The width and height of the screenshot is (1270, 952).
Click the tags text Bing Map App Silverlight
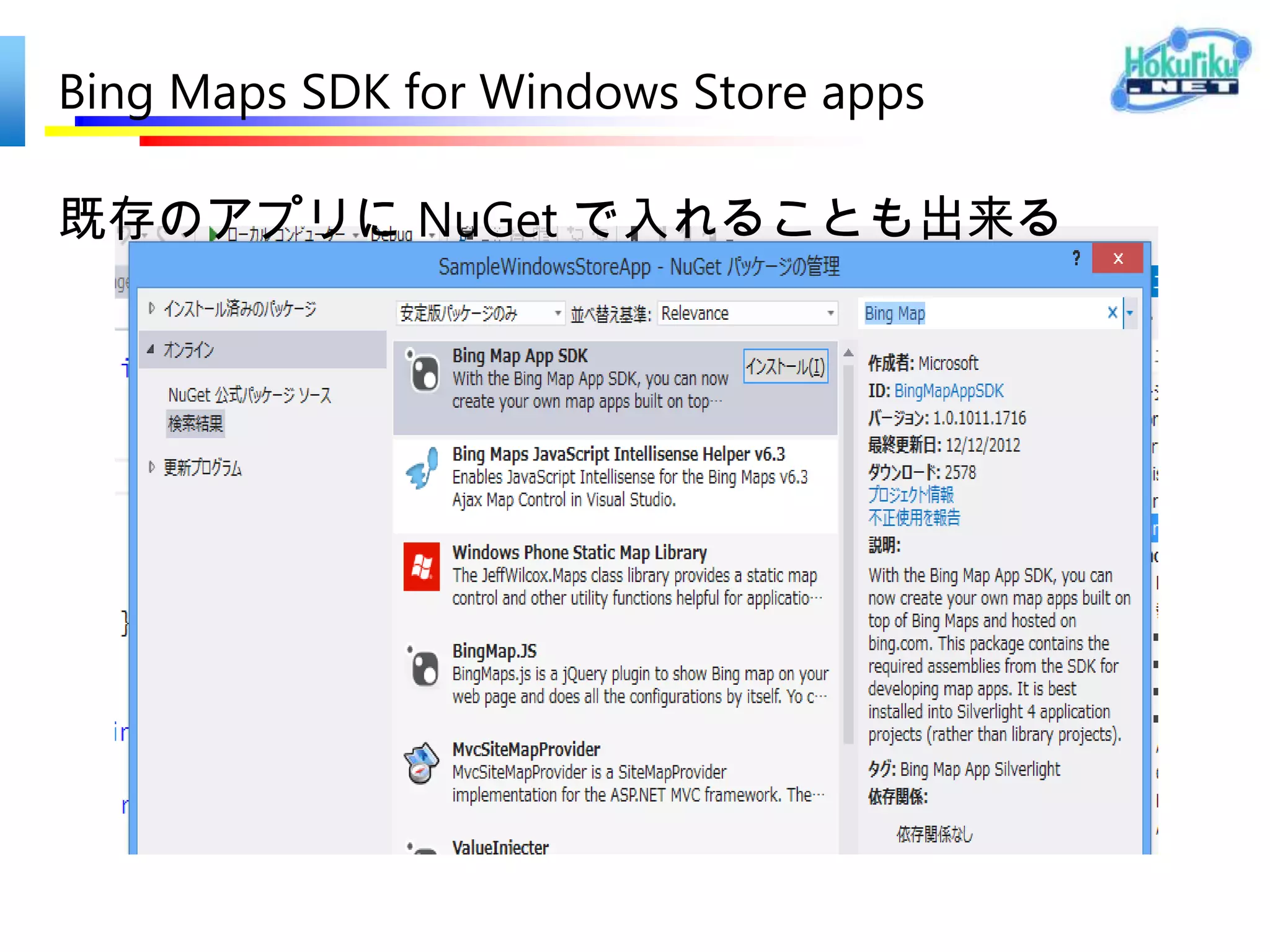[x=980, y=770]
